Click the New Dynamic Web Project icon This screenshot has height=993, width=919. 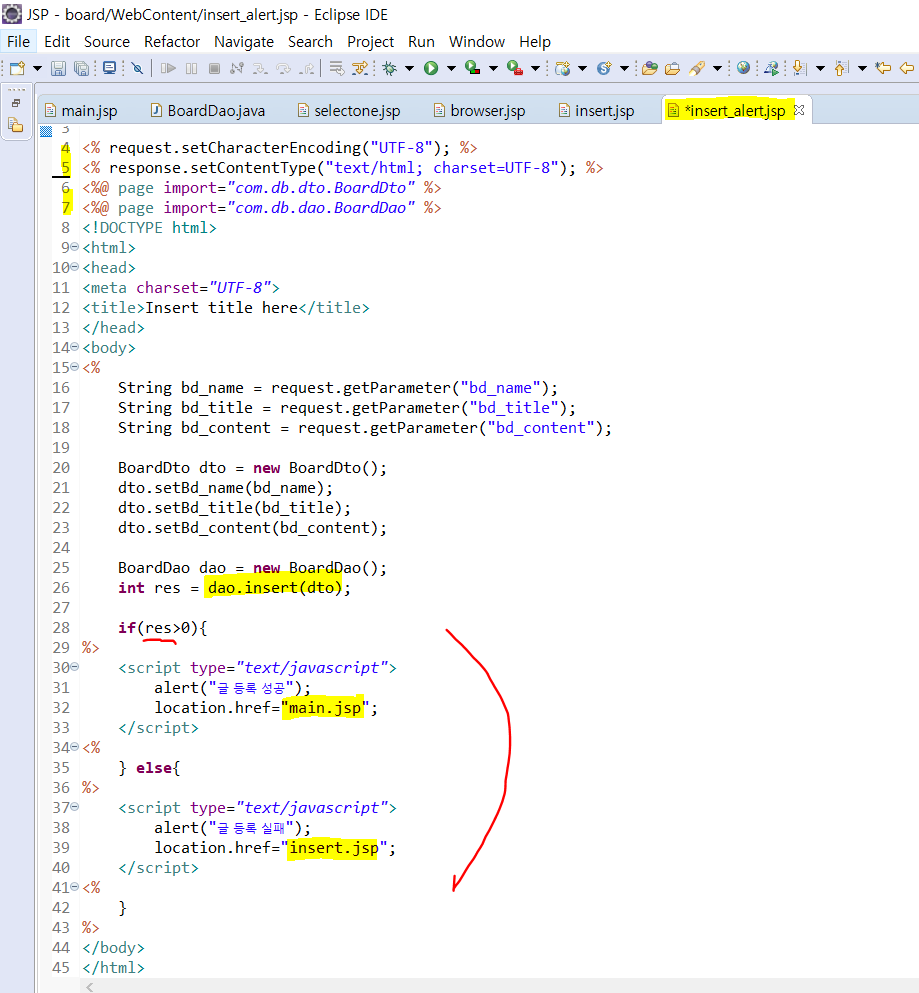562,68
